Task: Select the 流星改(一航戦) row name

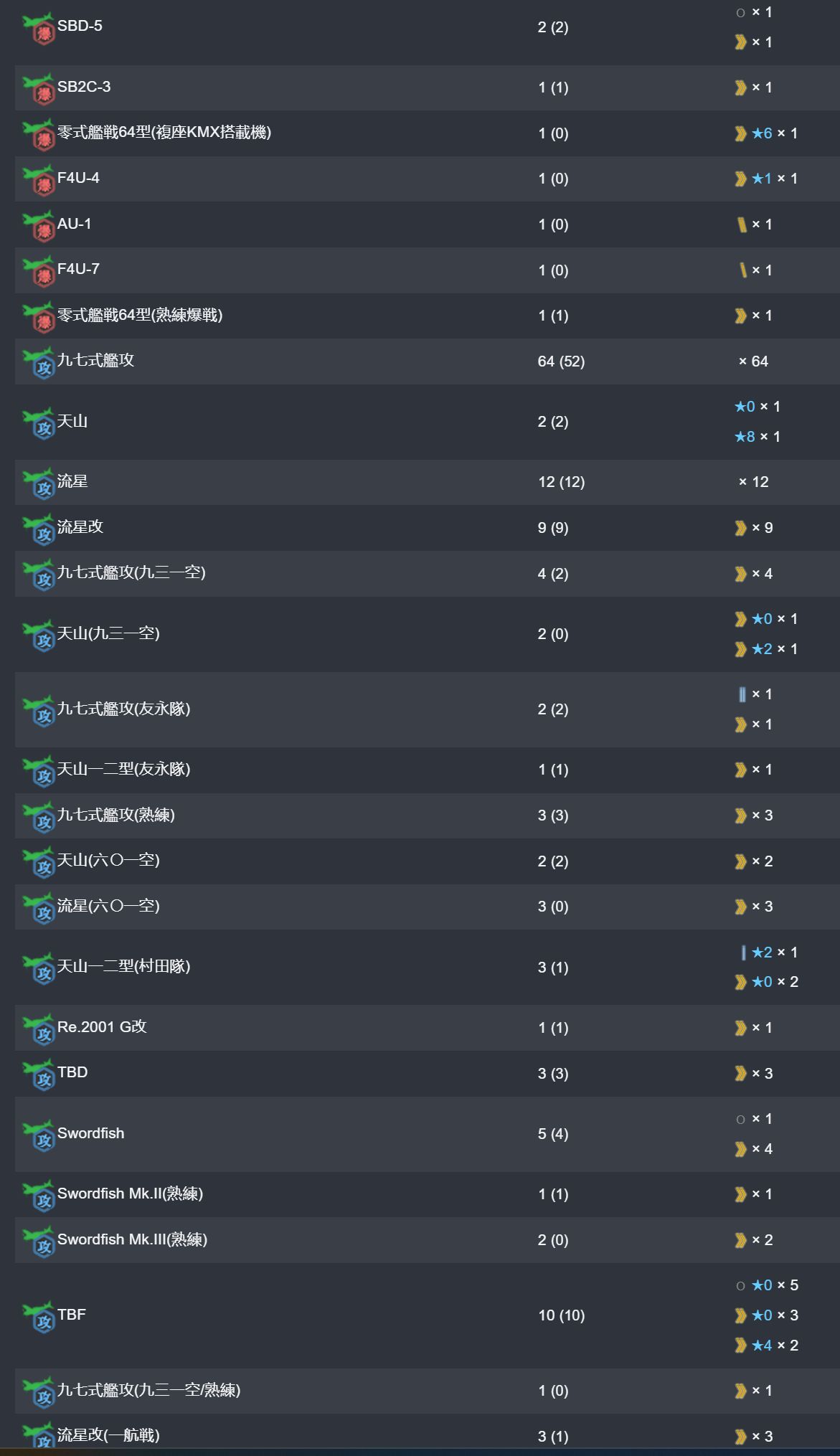Action: [x=108, y=1435]
